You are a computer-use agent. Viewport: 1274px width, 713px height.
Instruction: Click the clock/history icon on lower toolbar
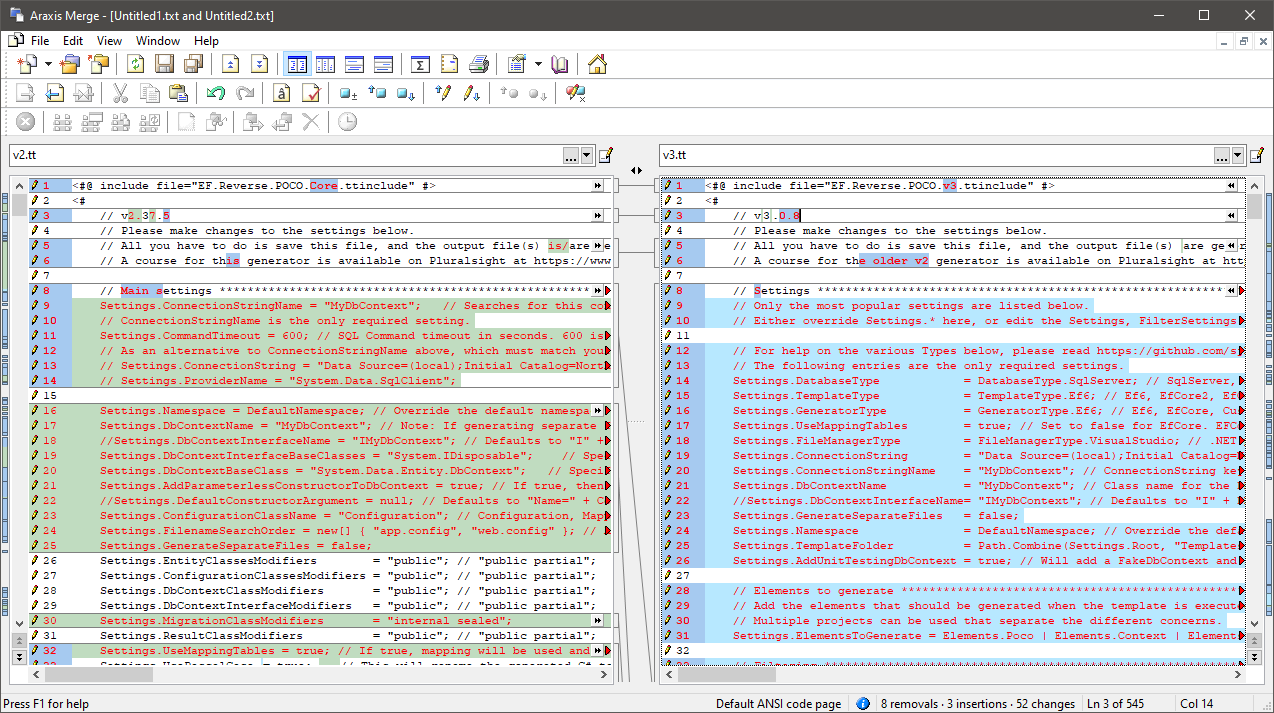click(347, 121)
